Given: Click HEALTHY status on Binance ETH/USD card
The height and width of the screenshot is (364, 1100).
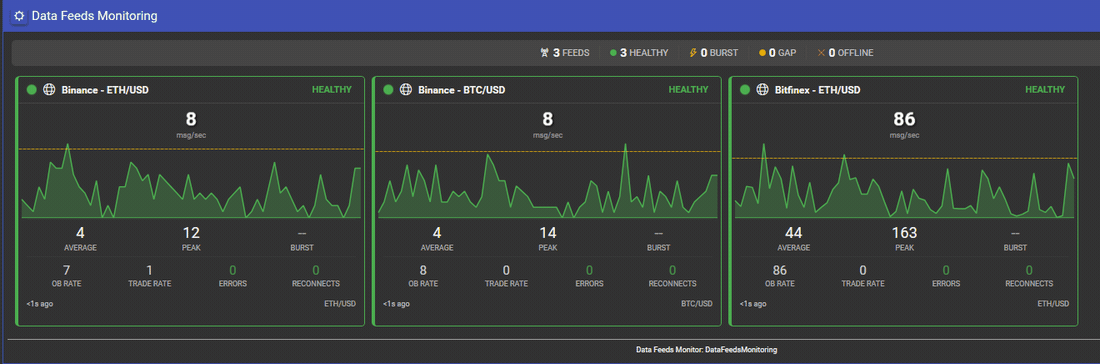Looking at the screenshot, I should (x=332, y=90).
